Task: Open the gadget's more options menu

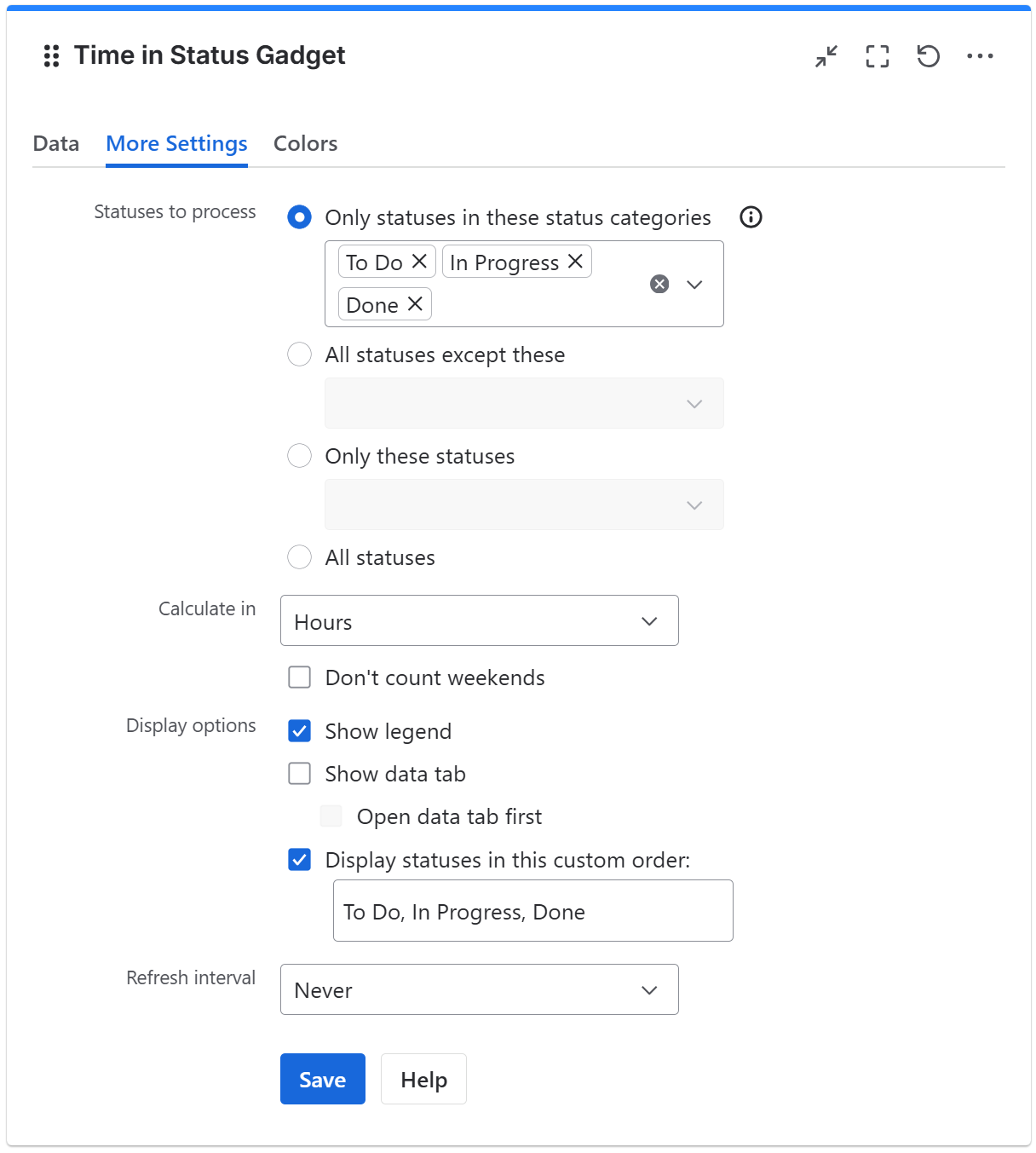Action: pyautogui.click(x=981, y=55)
